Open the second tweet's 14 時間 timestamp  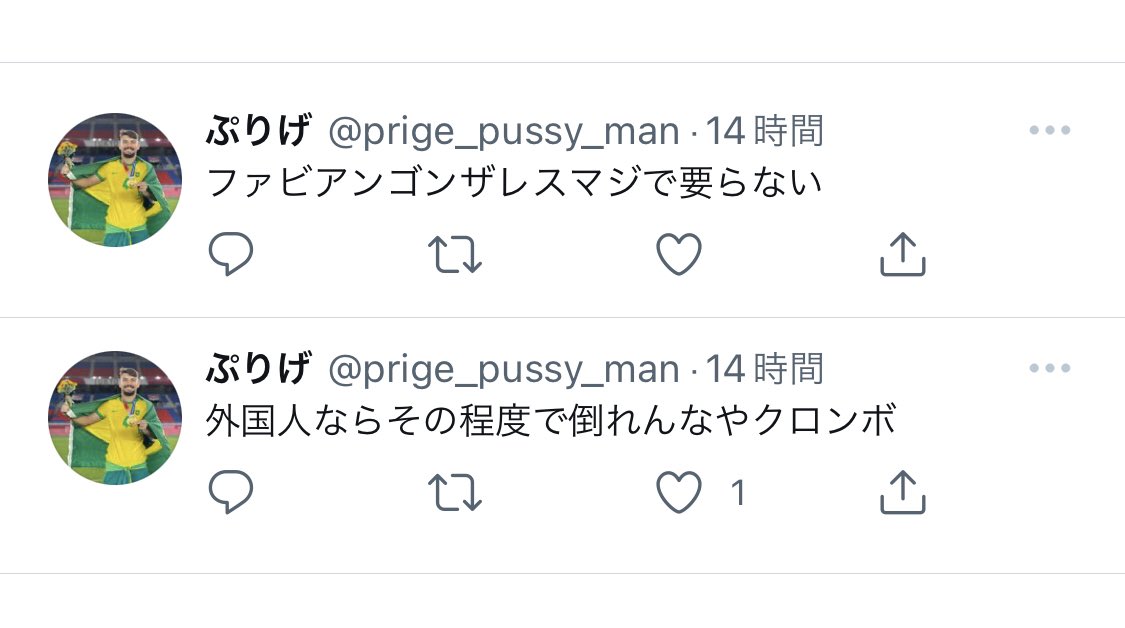tap(765, 369)
